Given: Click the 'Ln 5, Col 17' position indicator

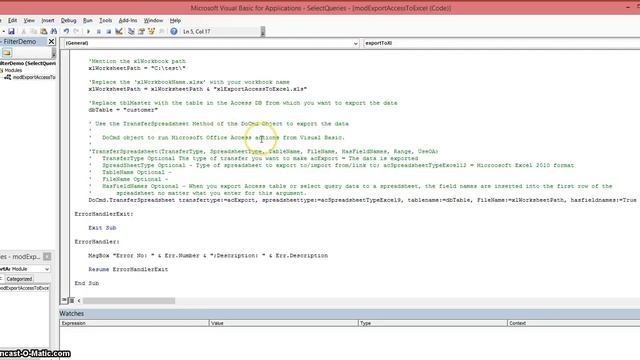Looking at the screenshot, I should (197, 31).
